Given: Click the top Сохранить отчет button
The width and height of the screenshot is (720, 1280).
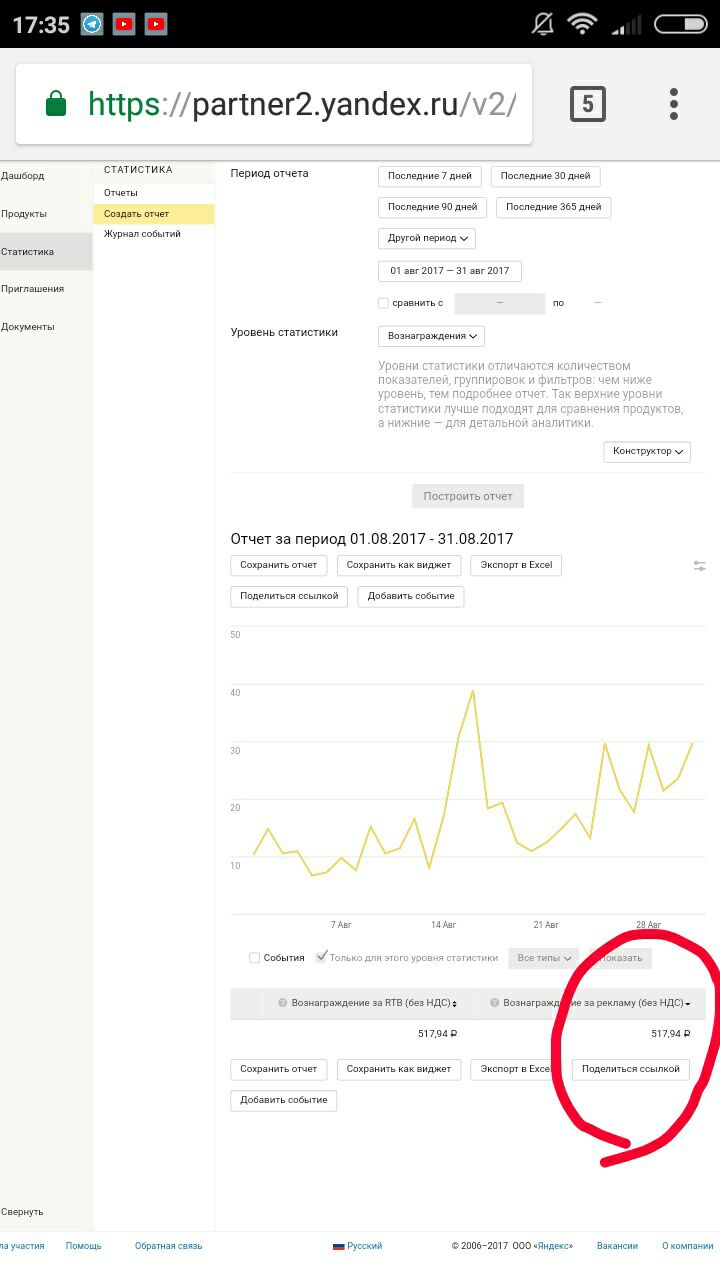Looking at the screenshot, I should pyautogui.click(x=279, y=565).
